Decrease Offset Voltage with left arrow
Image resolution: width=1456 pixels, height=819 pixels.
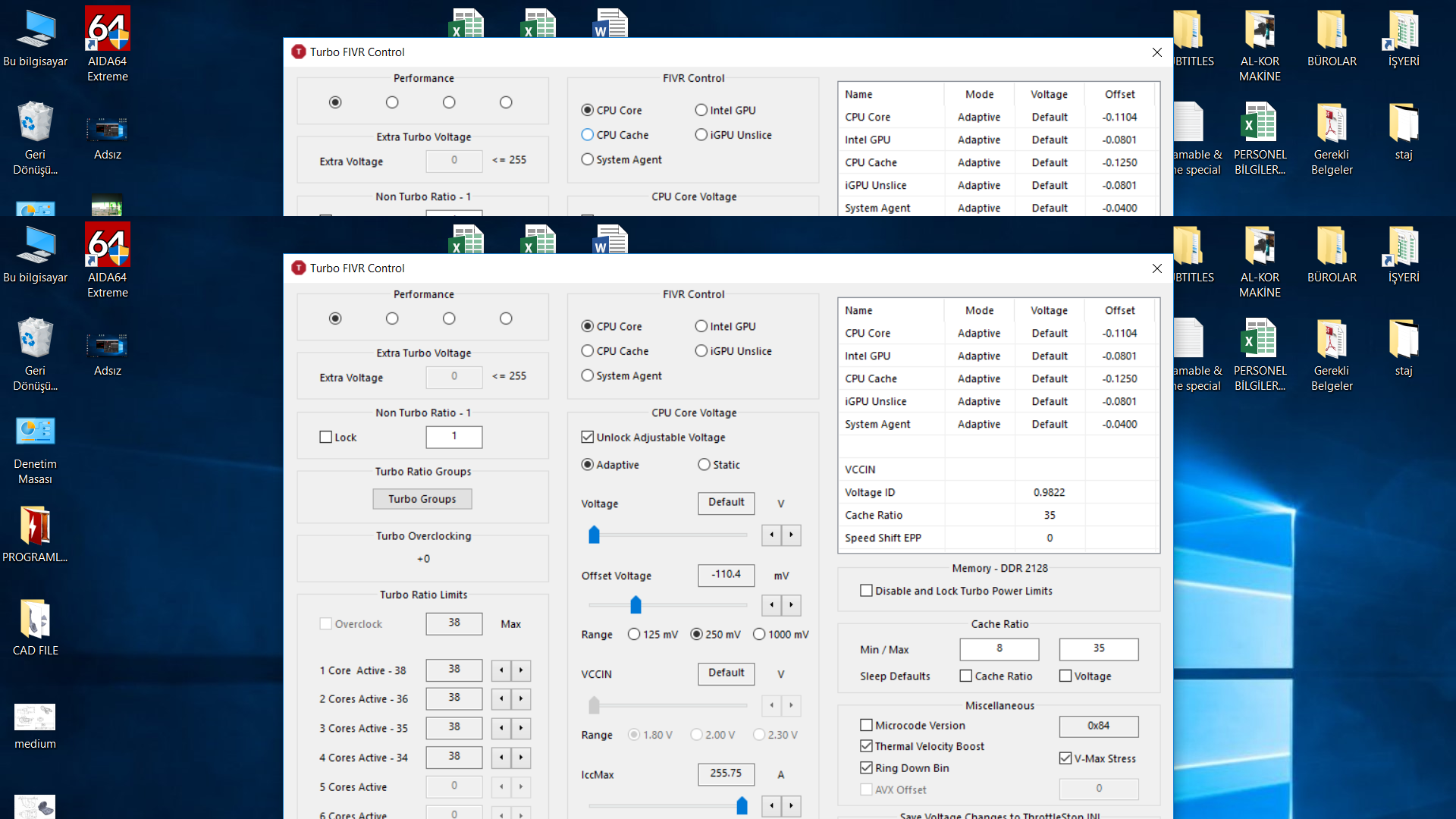[772, 605]
